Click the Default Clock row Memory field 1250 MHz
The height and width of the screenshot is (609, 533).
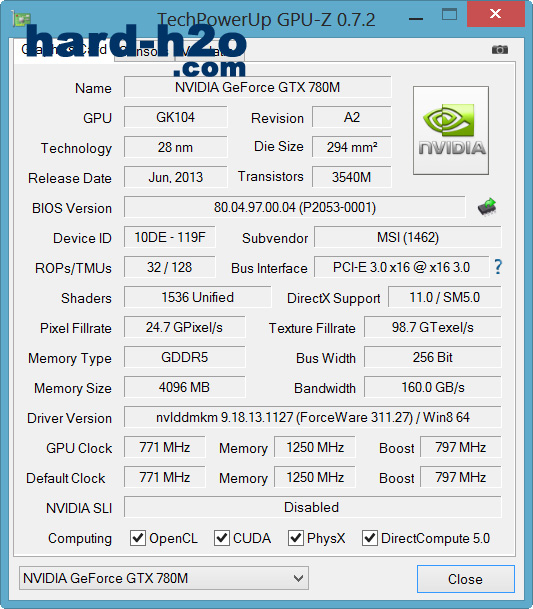[315, 477]
